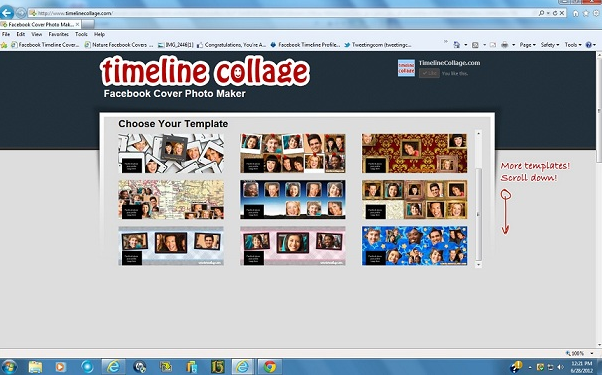This screenshot has width=602, height=375.
Task: Choose the world map collage template
Action: (x=171, y=200)
